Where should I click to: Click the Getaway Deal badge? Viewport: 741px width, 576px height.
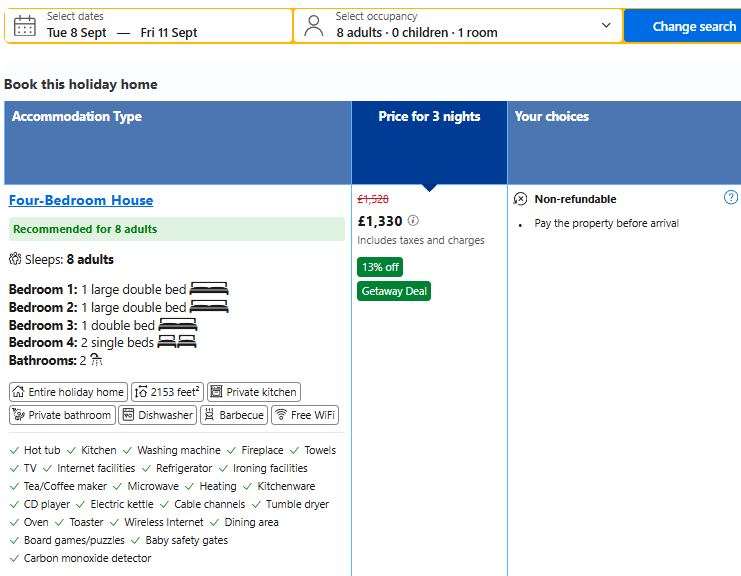394,291
